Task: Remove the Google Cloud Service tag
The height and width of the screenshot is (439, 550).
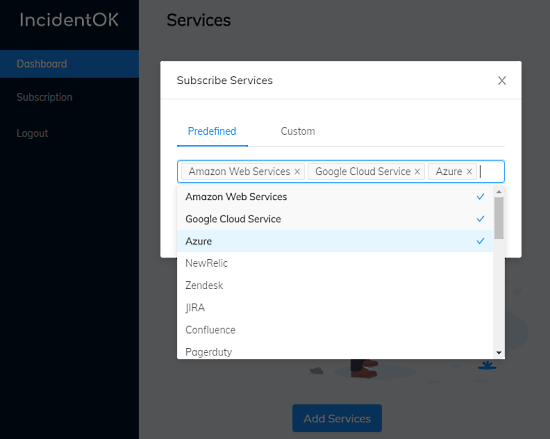Action: pyautogui.click(x=417, y=171)
